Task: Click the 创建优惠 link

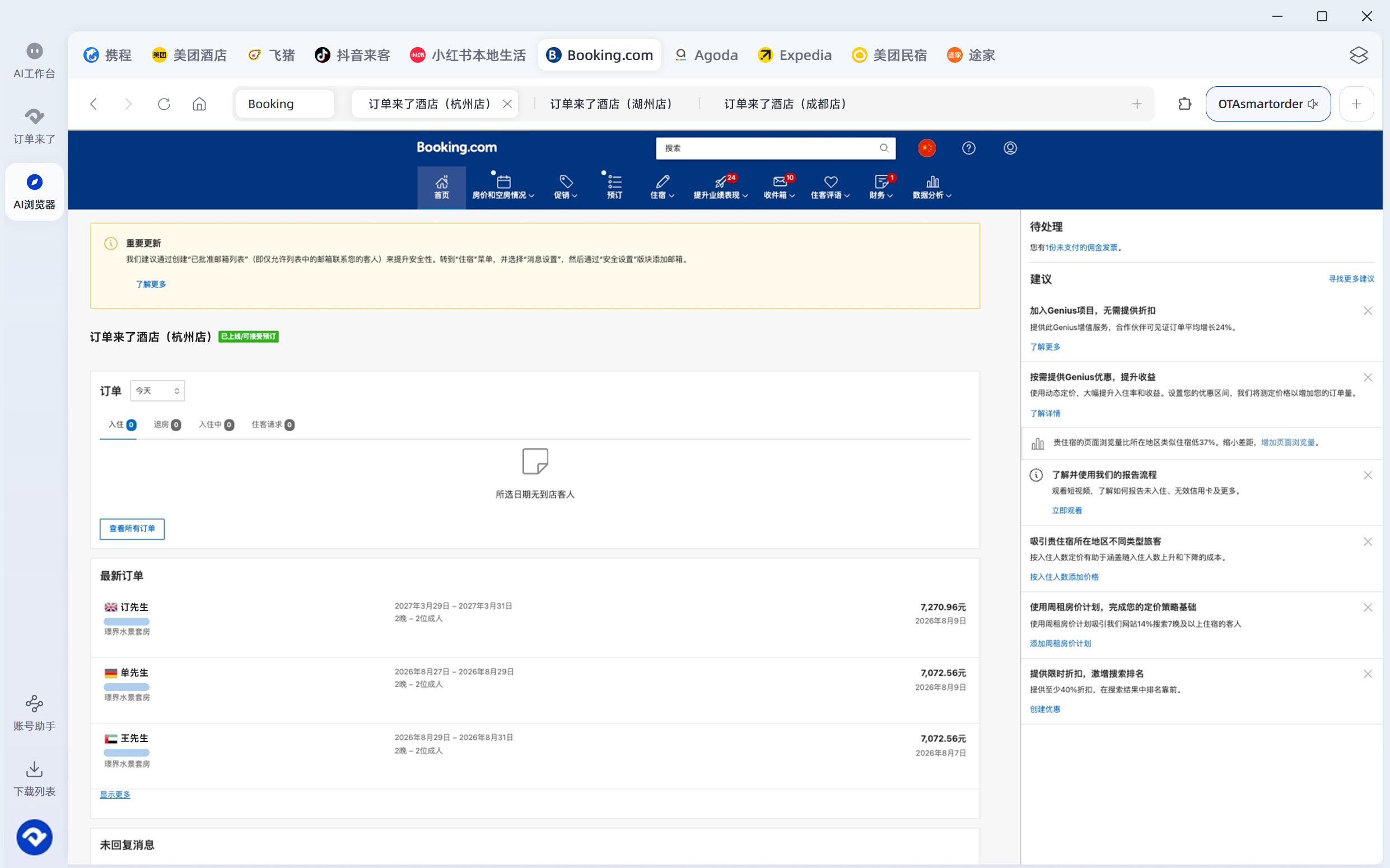Action: (x=1045, y=709)
